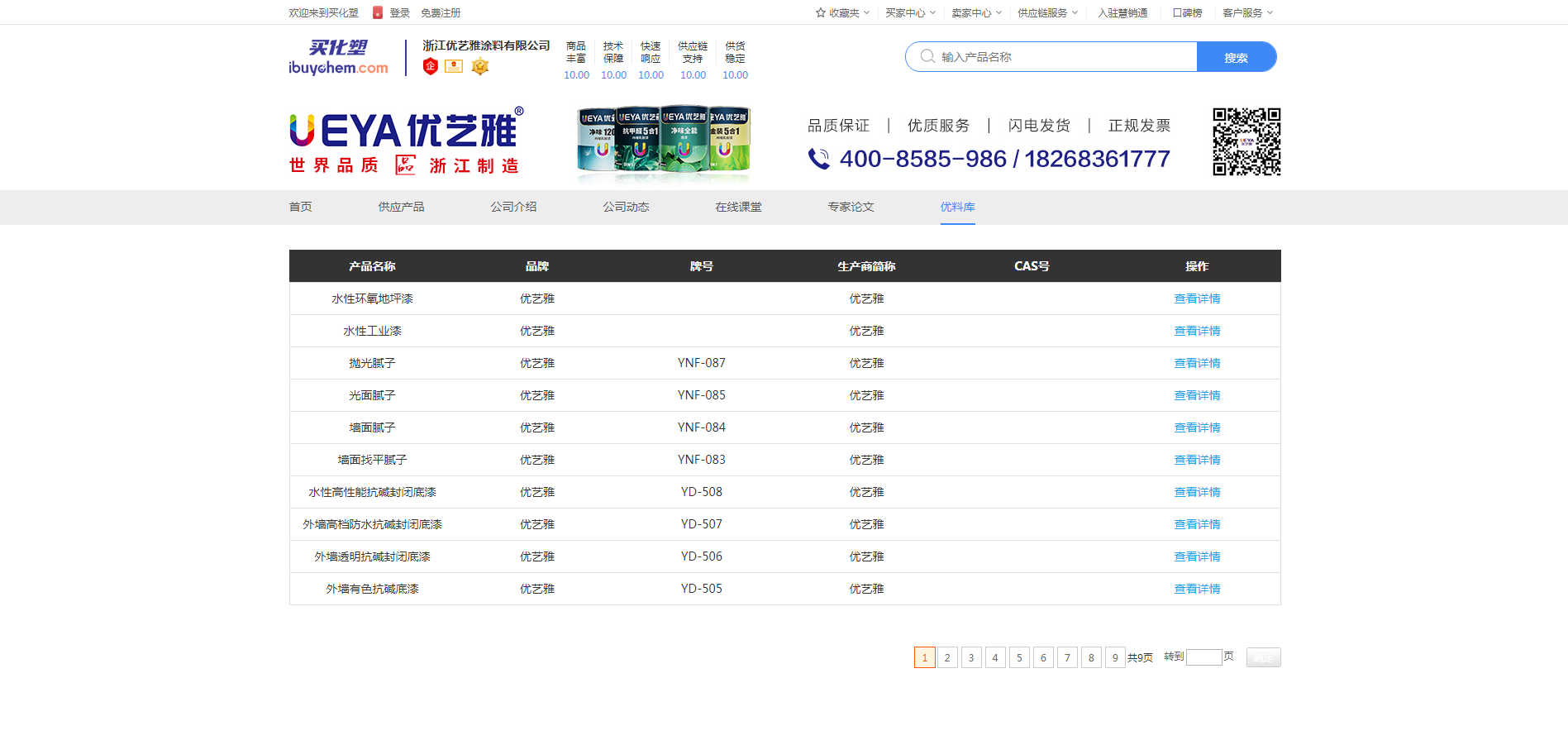View details for 水性工业漆
The height and width of the screenshot is (745, 1568).
coord(1197,331)
